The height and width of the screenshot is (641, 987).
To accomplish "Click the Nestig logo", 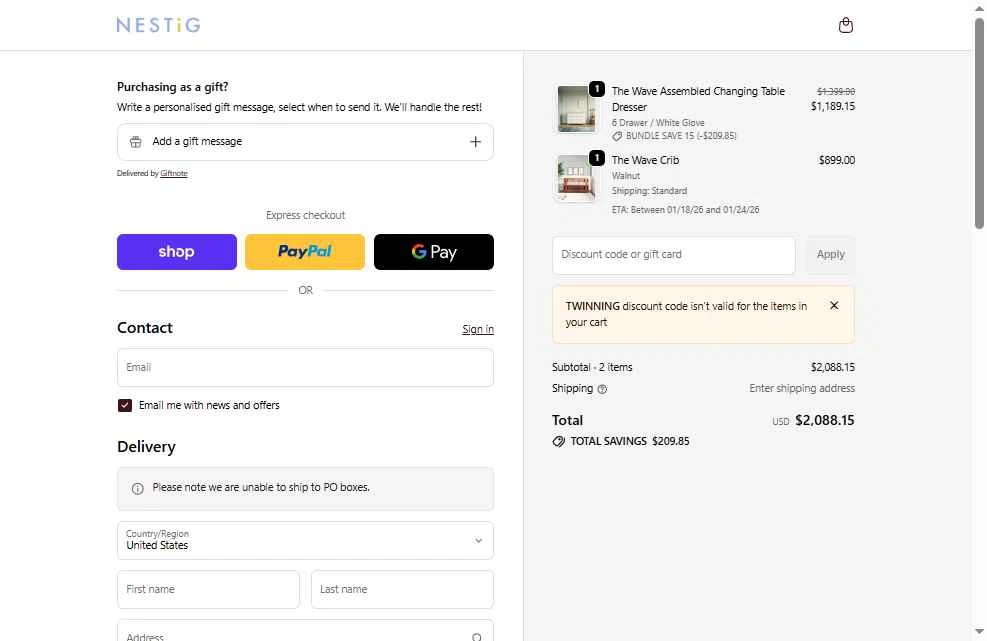I will pos(158,25).
